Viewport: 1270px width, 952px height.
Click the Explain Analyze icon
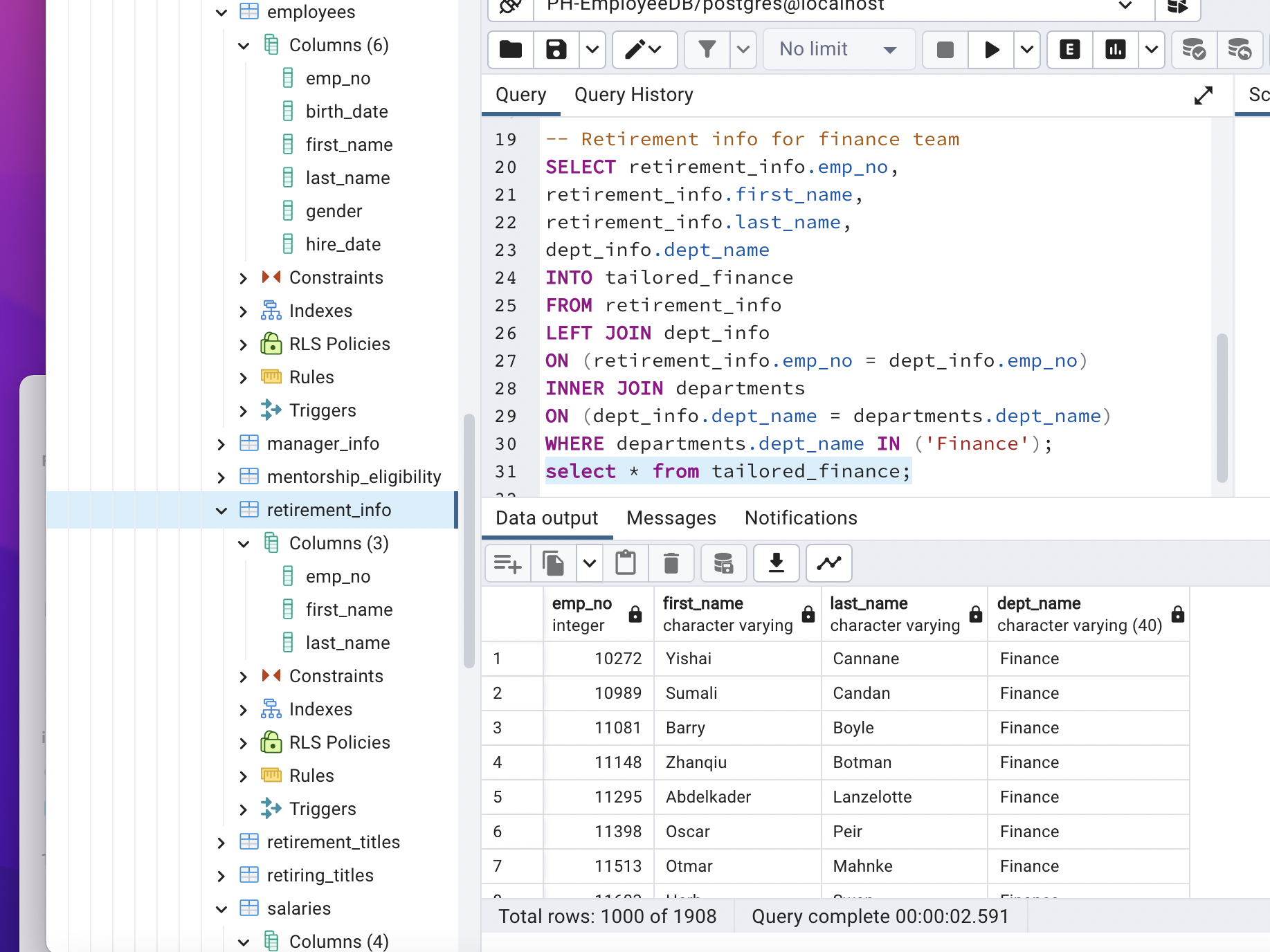coord(1115,49)
